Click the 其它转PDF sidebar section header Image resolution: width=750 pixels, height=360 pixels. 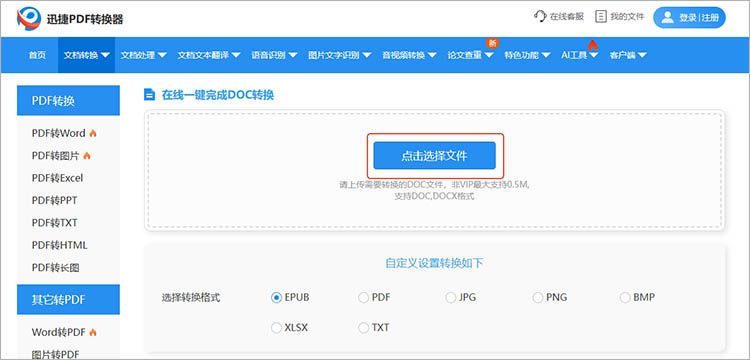pos(68,300)
